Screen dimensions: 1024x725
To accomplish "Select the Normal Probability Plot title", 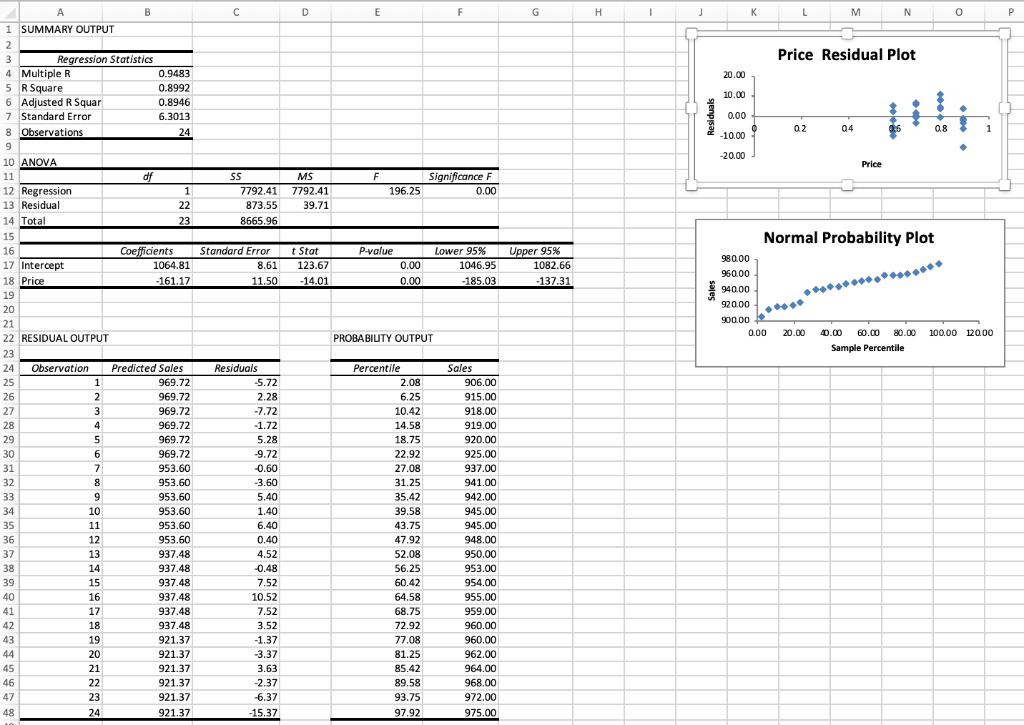I will click(x=848, y=238).
